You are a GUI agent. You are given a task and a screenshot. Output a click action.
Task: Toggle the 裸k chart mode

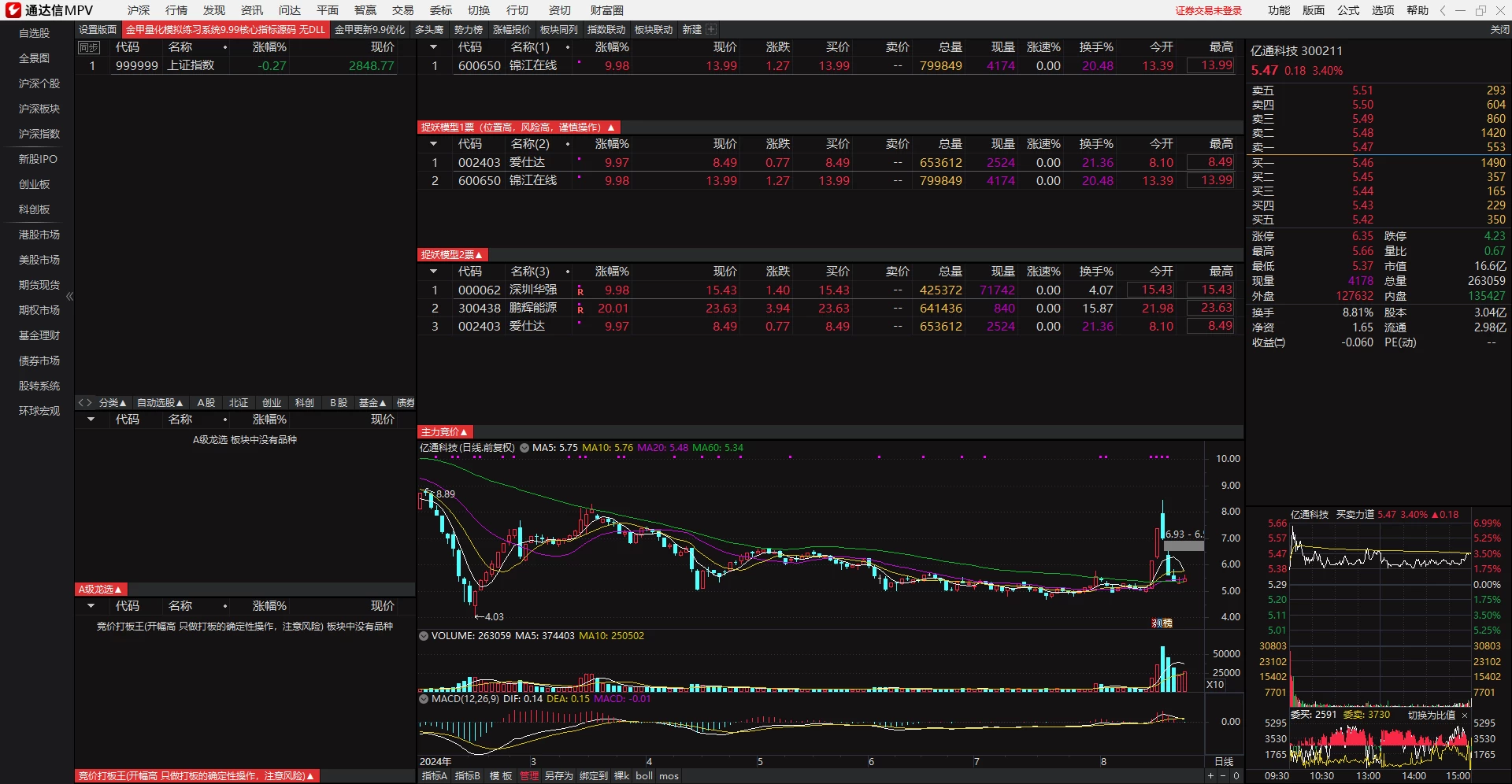click(x=621, y=776)
